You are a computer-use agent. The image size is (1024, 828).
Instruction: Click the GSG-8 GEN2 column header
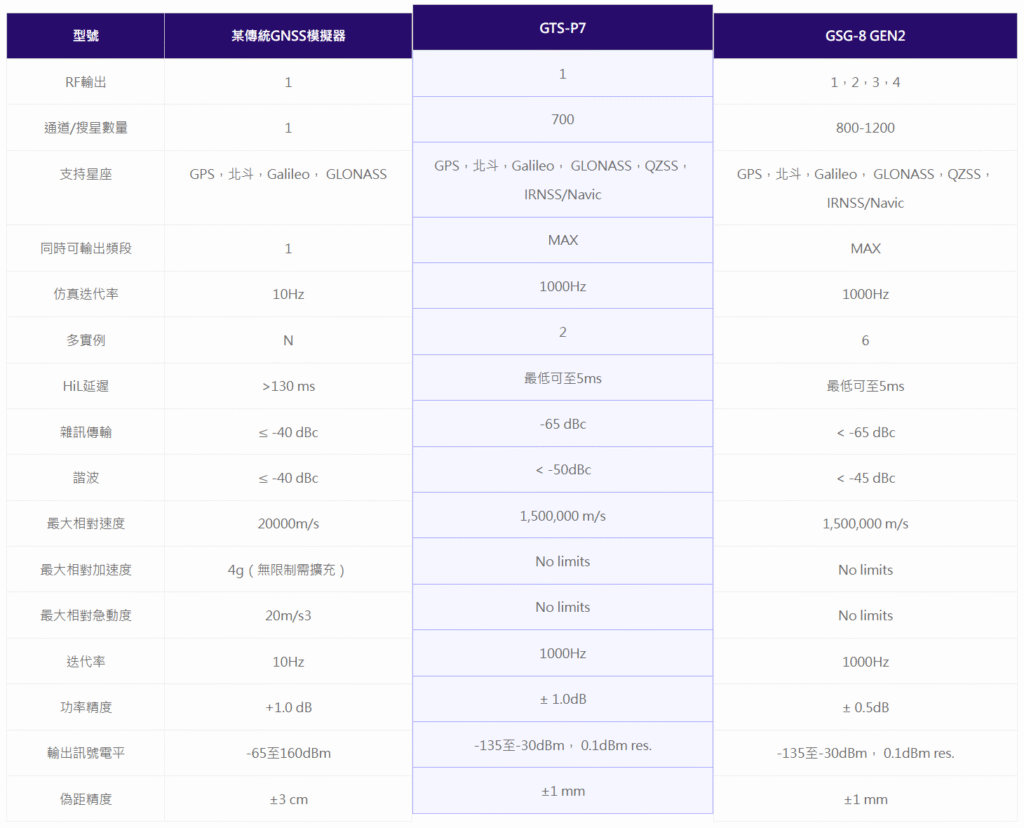tap(865, 36)
